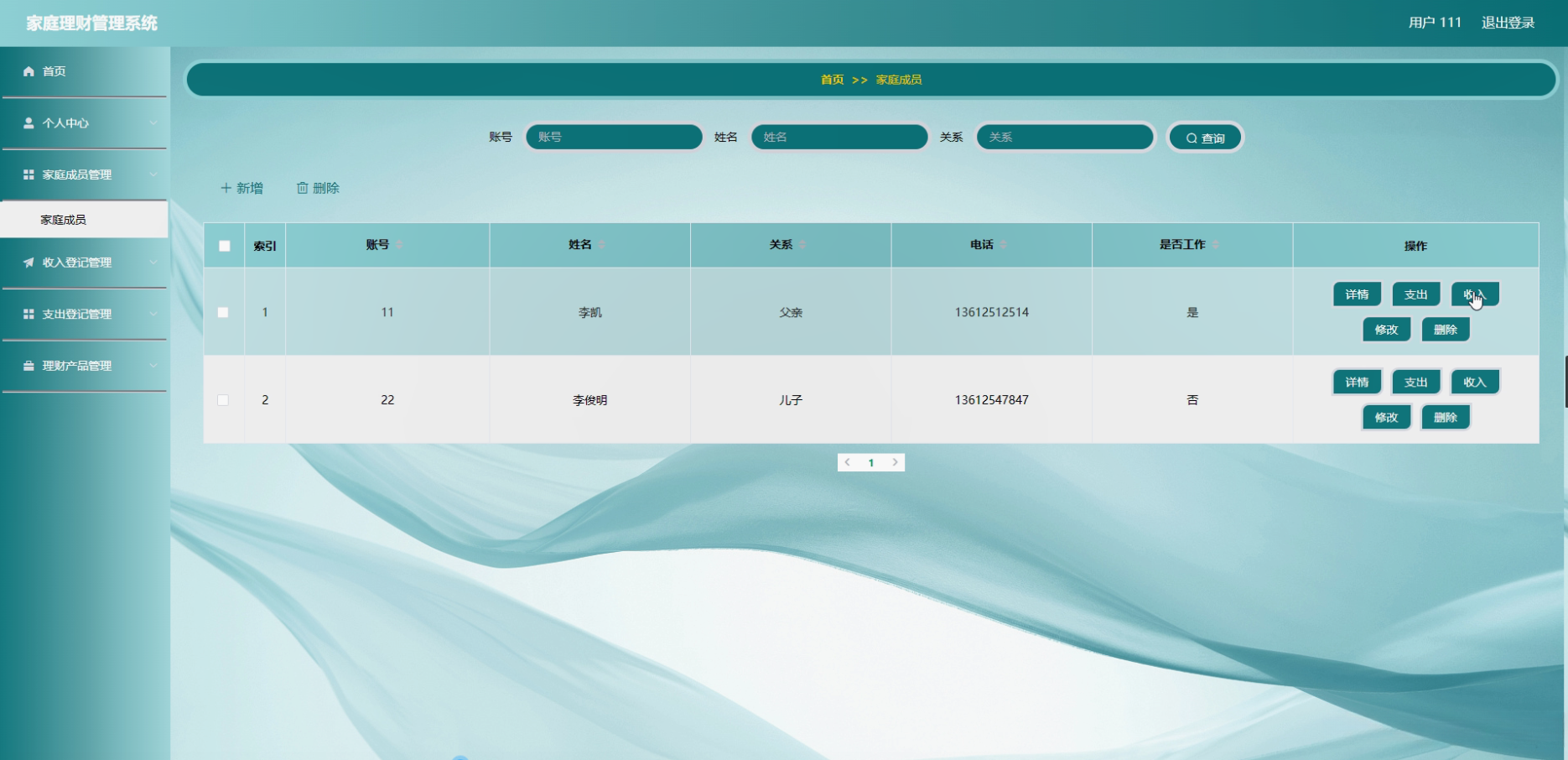Focus the 账号 search input field

[614, 137]
